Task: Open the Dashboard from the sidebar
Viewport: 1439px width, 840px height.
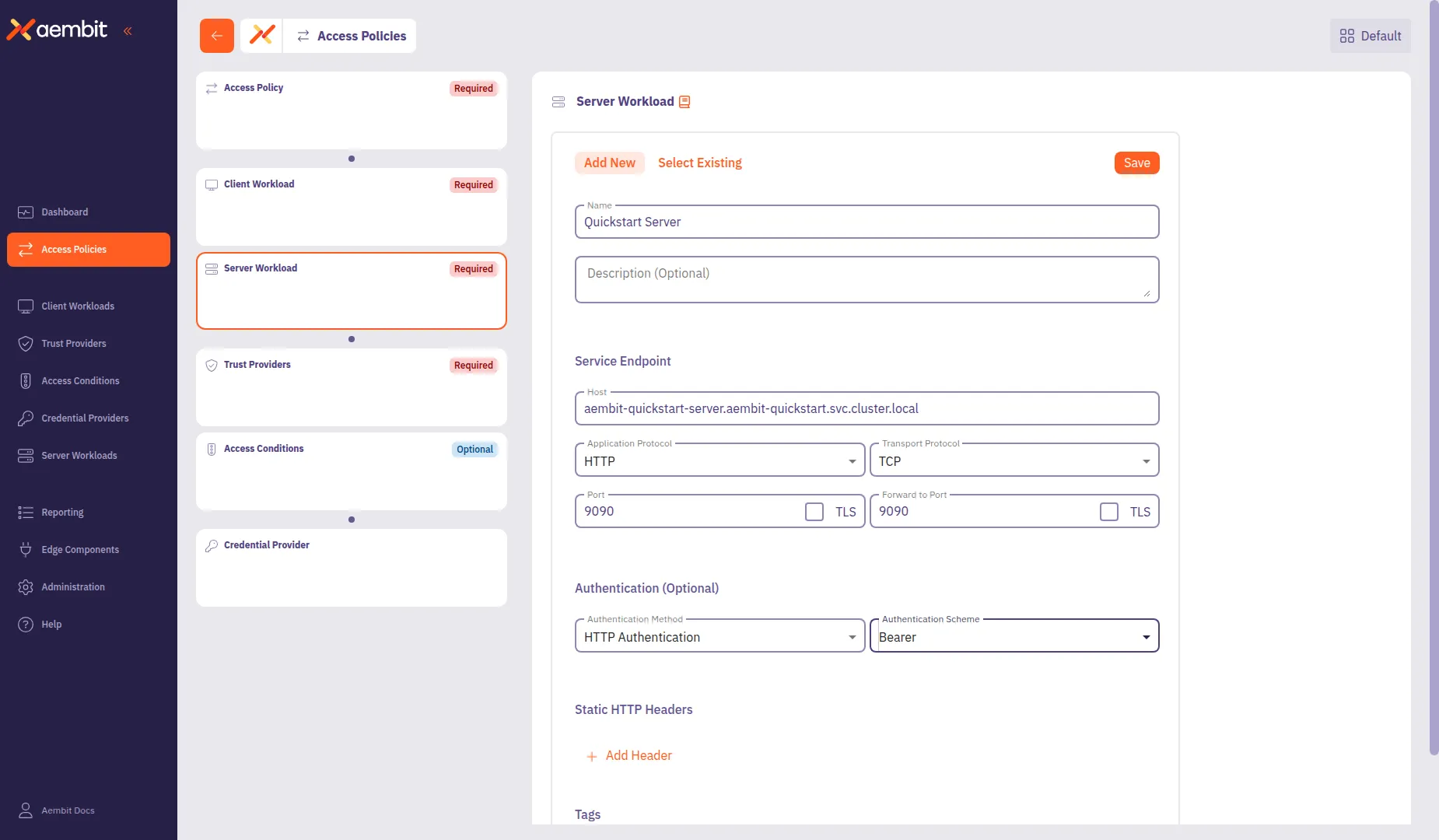Action: [62, 212]
